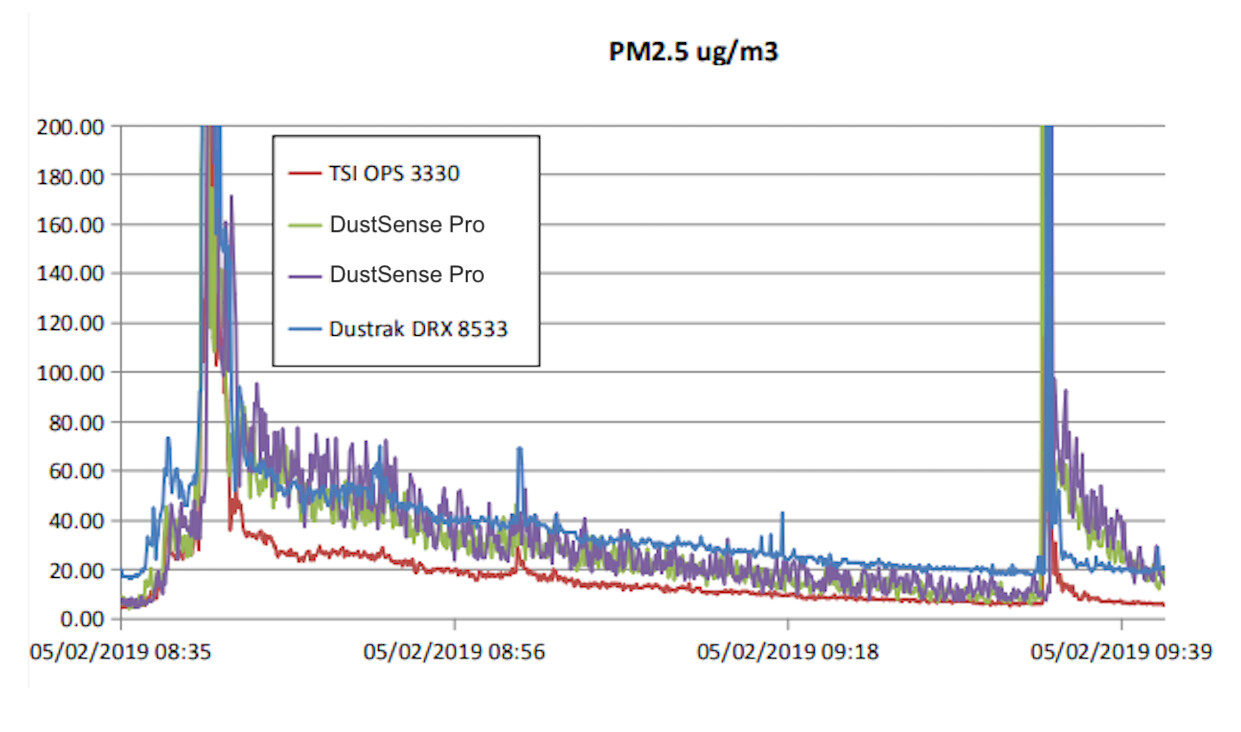This screenshot has height=732, width=1241.
Task: Click the green line swatch in legend
Action: 303,225
